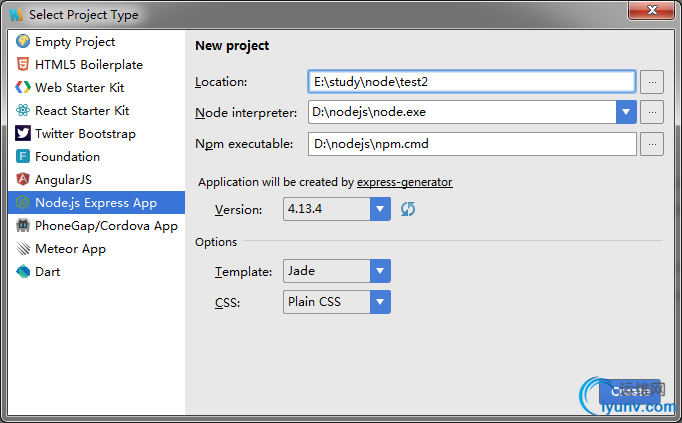Click the HTML5 Boilerplate icon
Viewport: 682px width, 423px height.
pos(23,65)
